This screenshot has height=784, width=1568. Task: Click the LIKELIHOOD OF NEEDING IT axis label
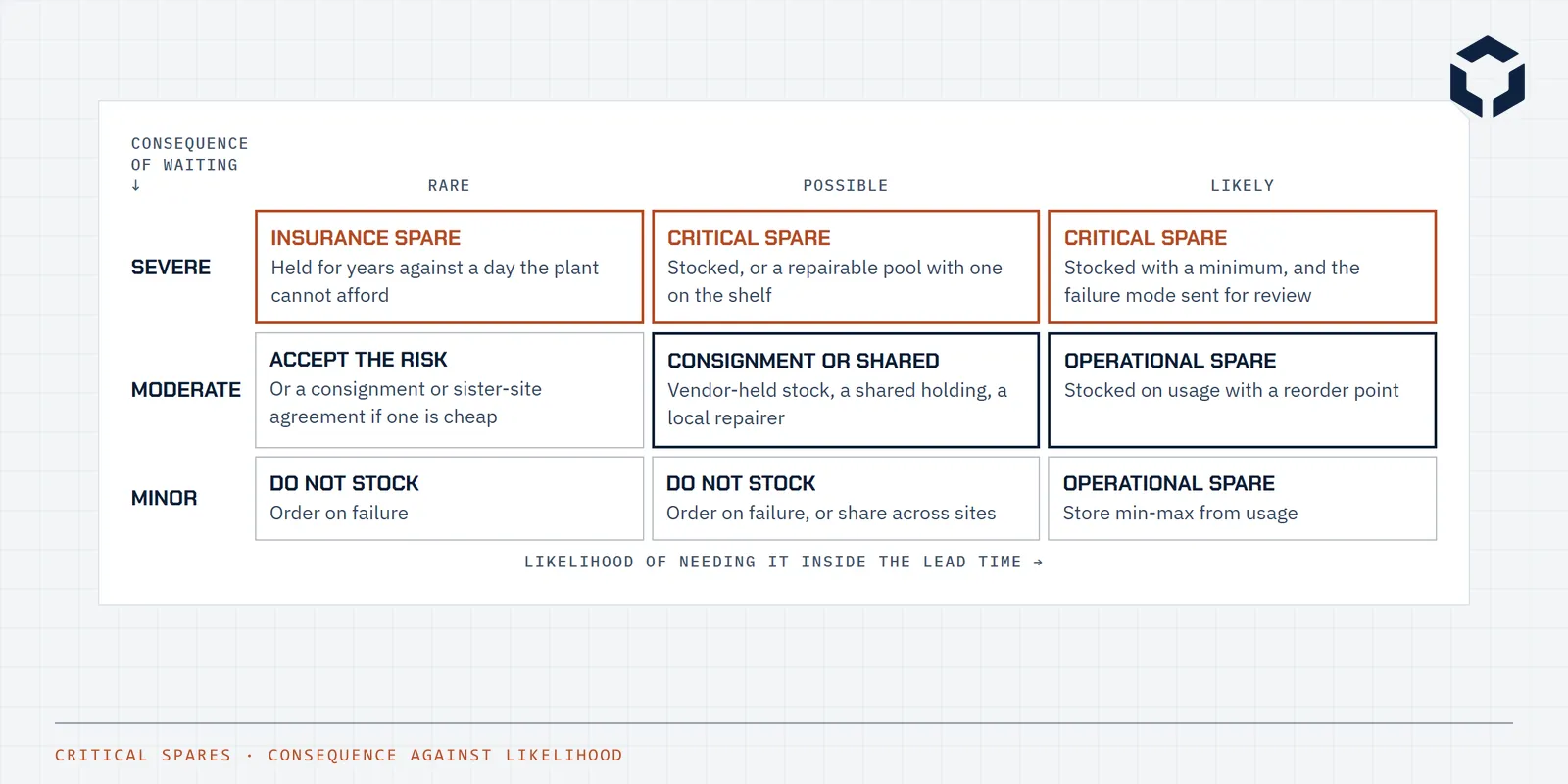(x=783, y=562)
